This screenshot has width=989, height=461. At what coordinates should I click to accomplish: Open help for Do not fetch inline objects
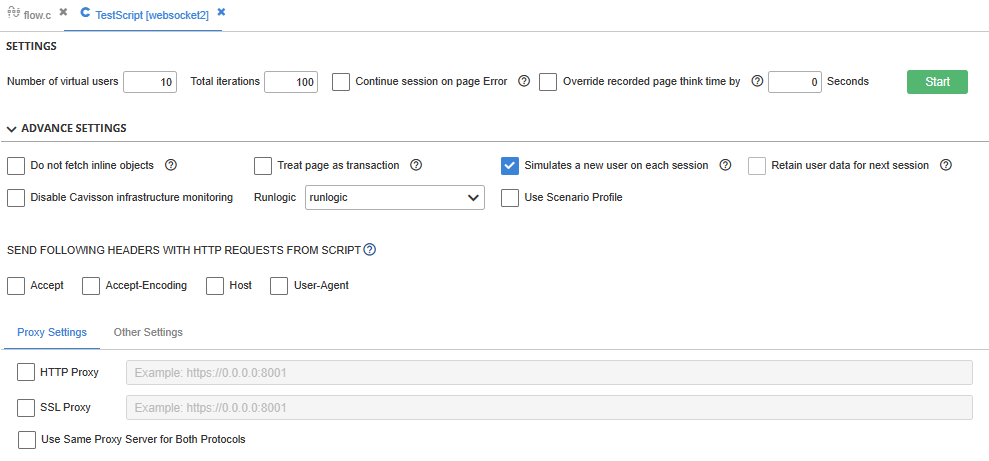[x=170, y=165]
